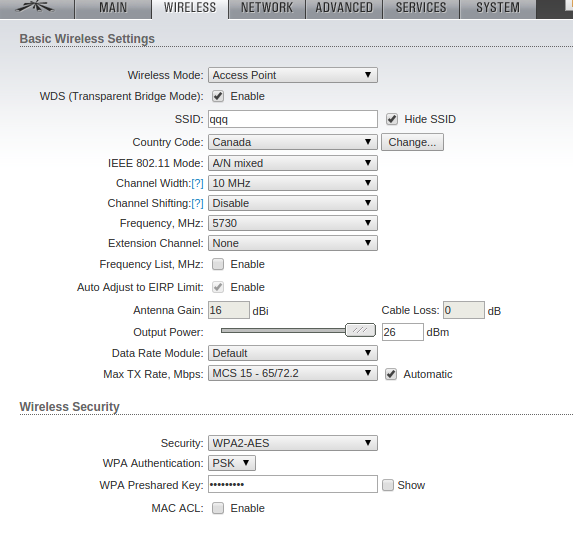
Task: Go to the SYSTEM tab
Action: [x=498, y=8]
